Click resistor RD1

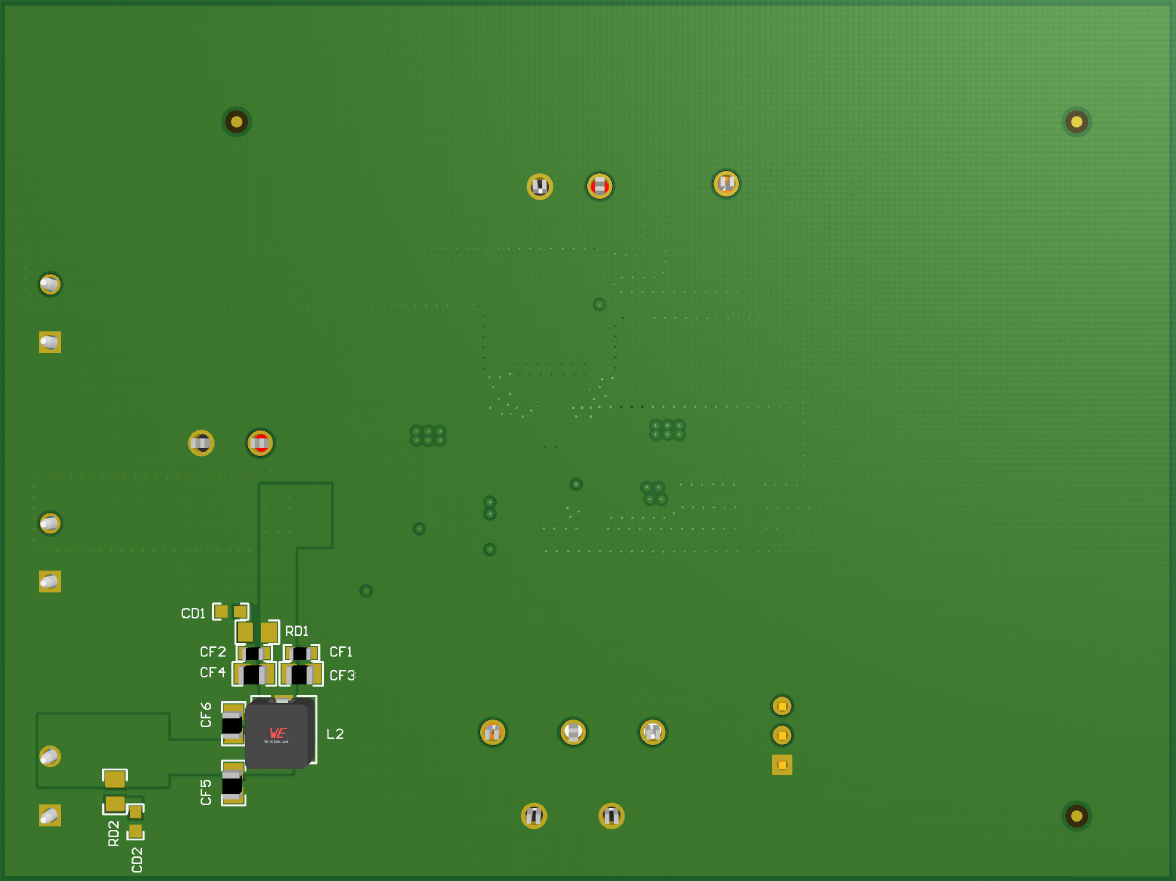(x=256, y=633)
